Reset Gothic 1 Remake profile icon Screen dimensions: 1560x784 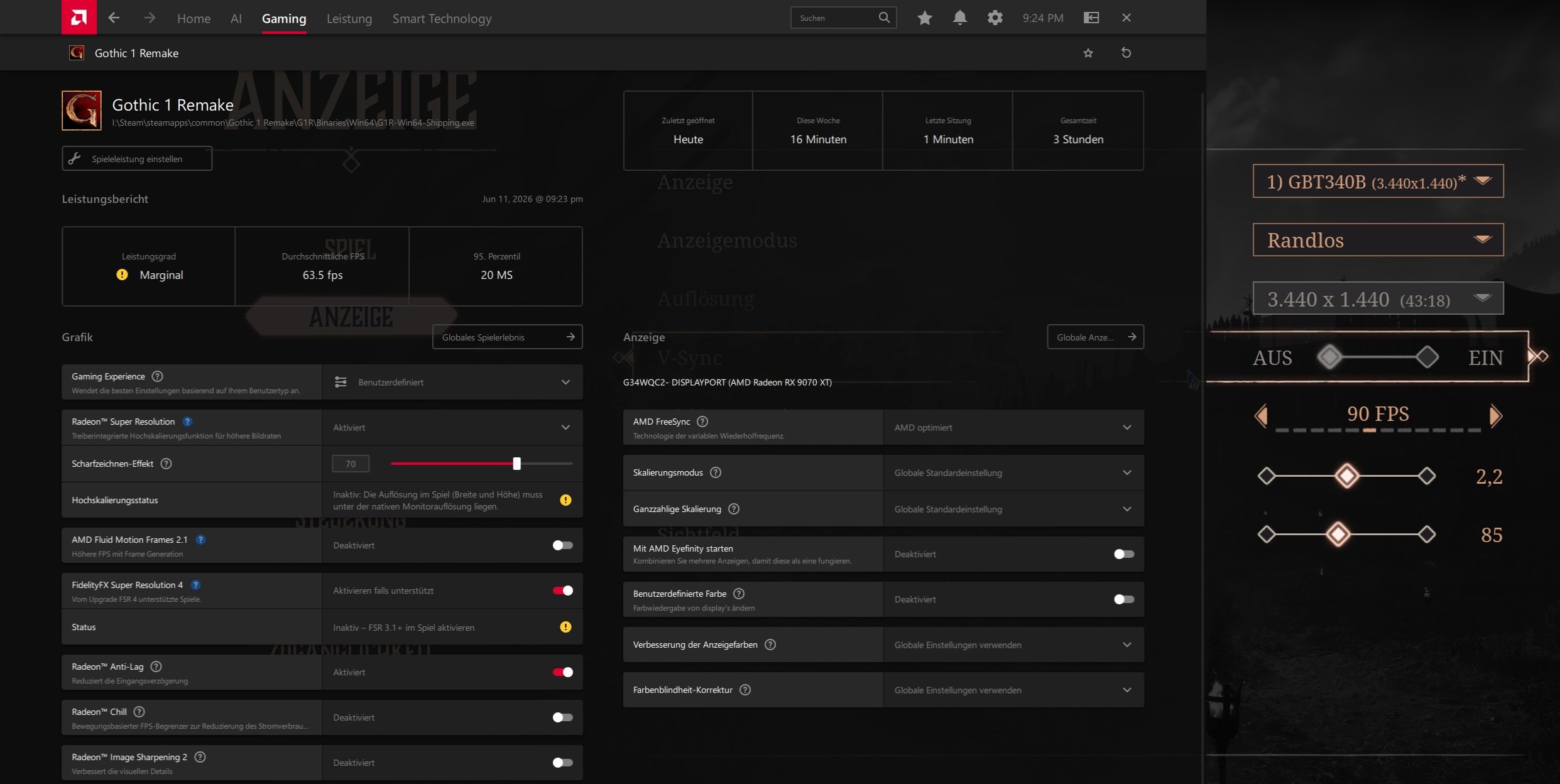tap(1126, 53)
